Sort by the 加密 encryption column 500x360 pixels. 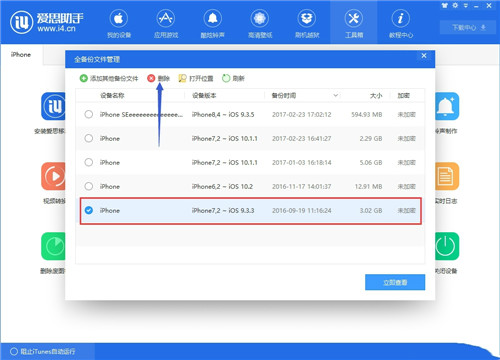point(403,96)
